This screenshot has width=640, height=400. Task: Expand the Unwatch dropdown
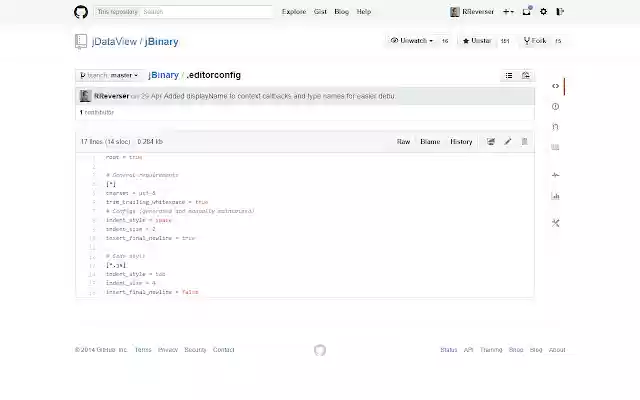411,41
